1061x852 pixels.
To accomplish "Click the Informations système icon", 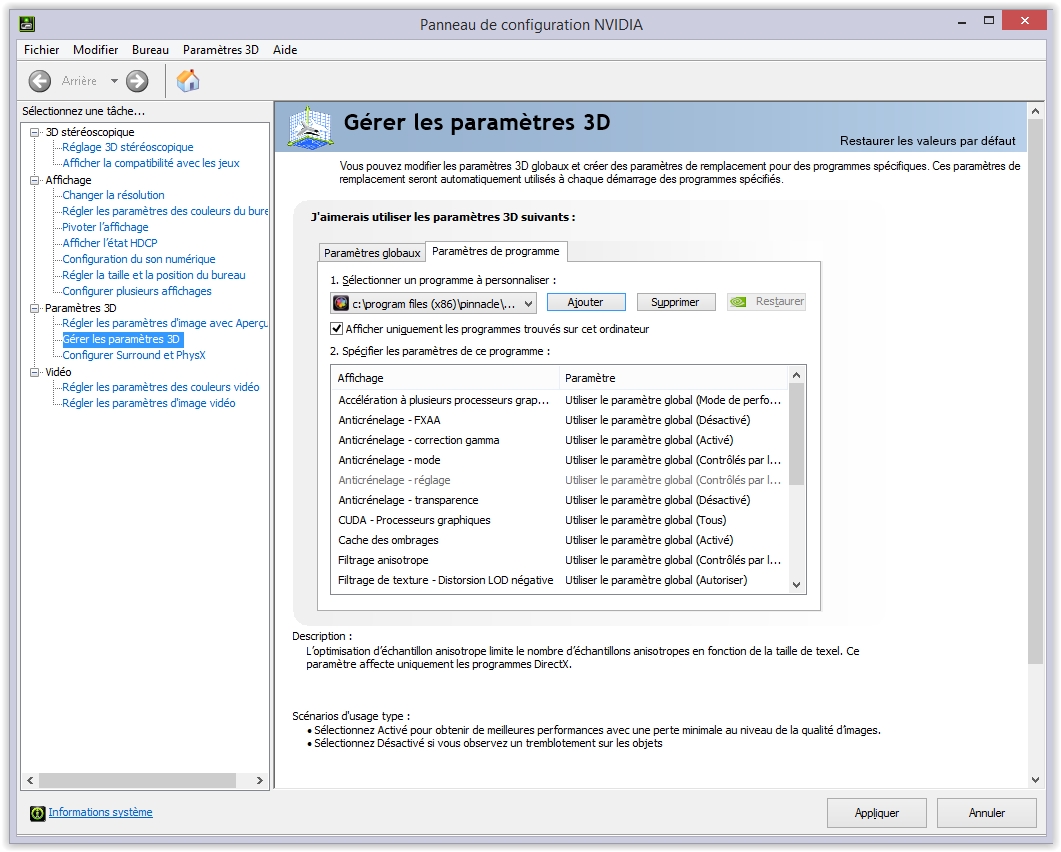I will click(38, 813).
